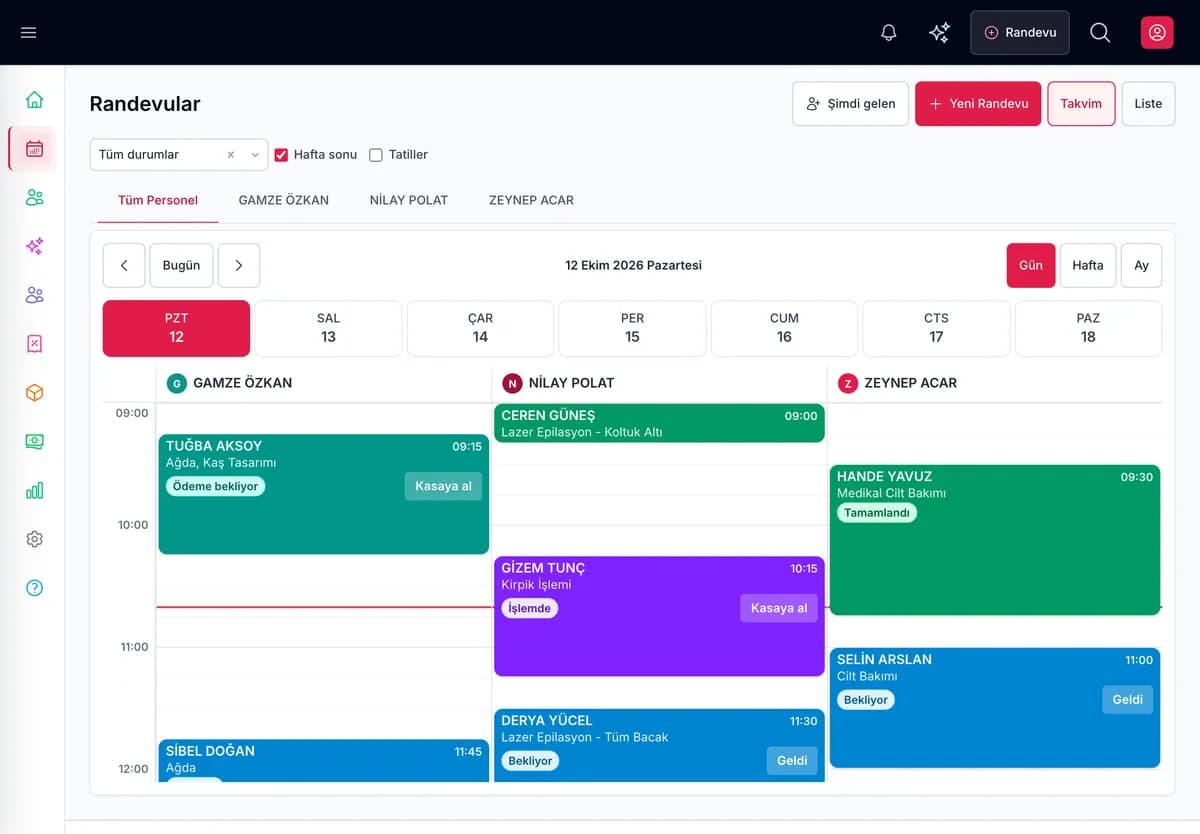Open the purple people icon in sidebar
The image size is (1200, 834).
tap(34, 295)
